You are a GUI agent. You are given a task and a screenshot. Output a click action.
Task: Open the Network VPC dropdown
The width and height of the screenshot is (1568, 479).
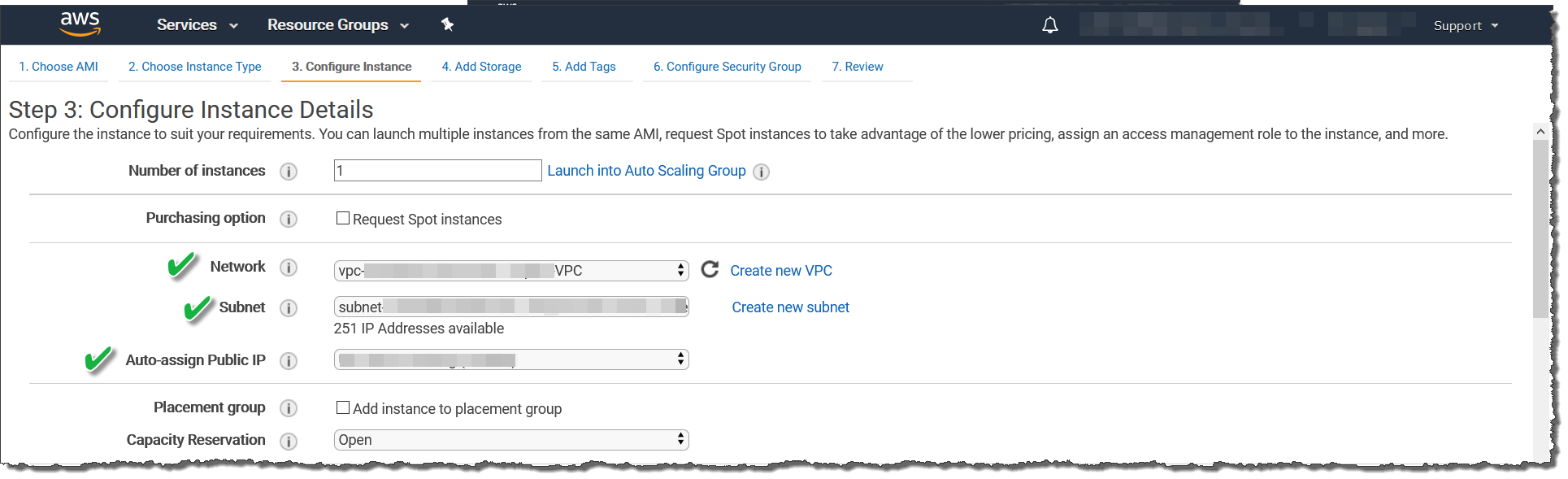[510, 271]
